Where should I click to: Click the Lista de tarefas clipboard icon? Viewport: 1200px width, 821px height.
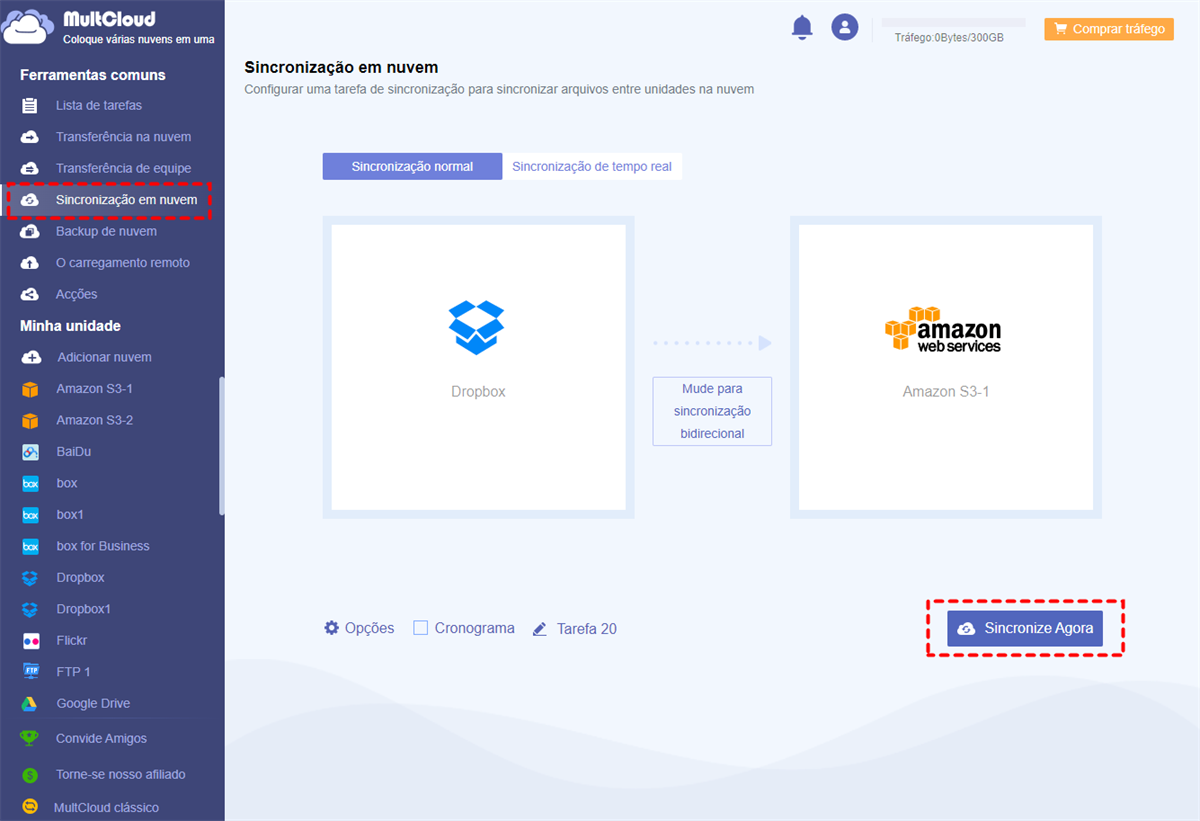[x=30, y=105]
